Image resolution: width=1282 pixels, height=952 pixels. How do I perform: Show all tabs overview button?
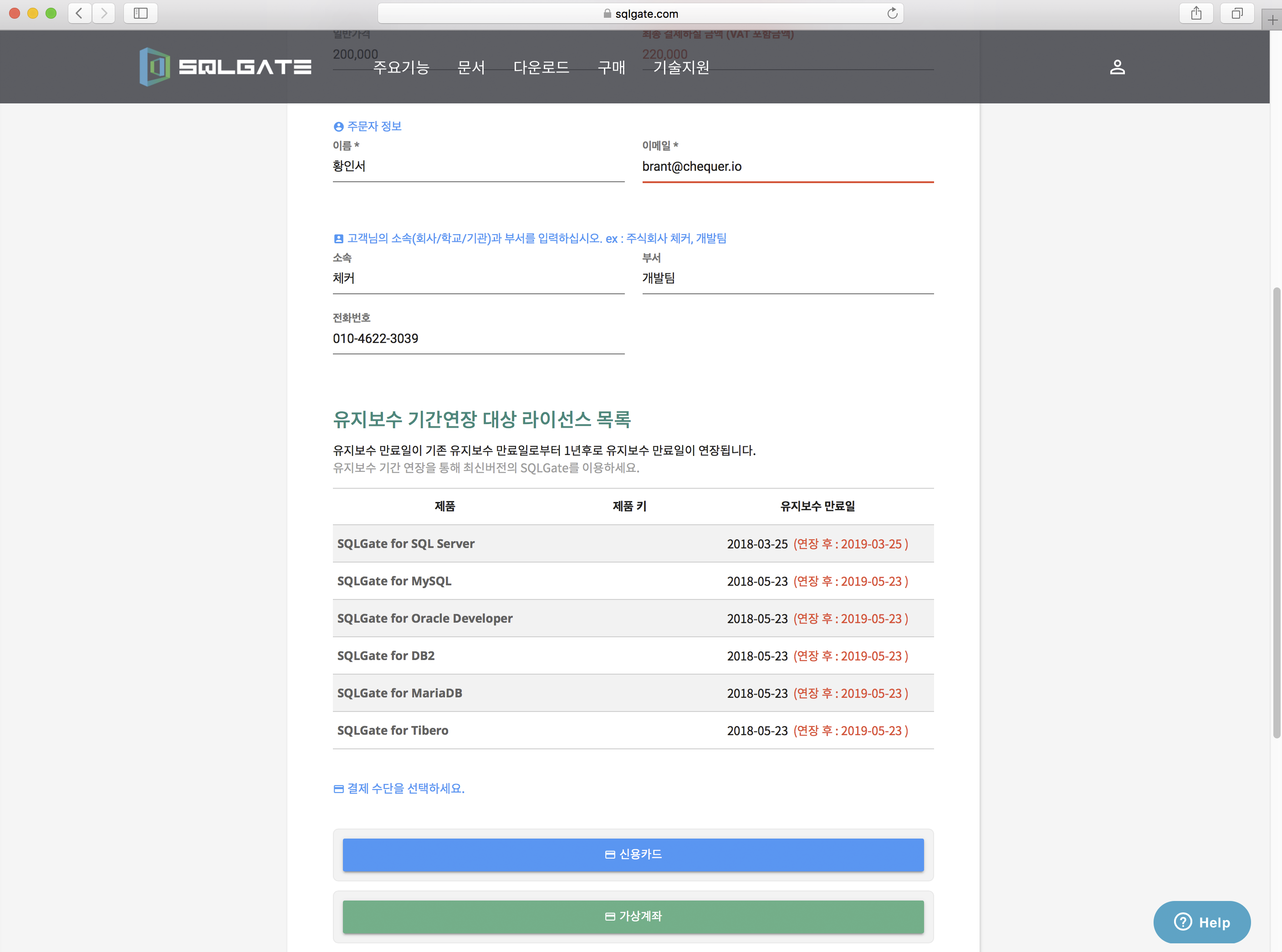point(1237,13)
